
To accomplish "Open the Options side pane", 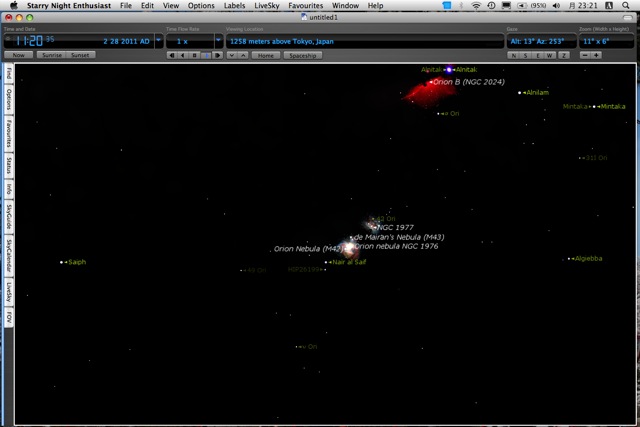I will pyautogui.click(x=9, y=99).
